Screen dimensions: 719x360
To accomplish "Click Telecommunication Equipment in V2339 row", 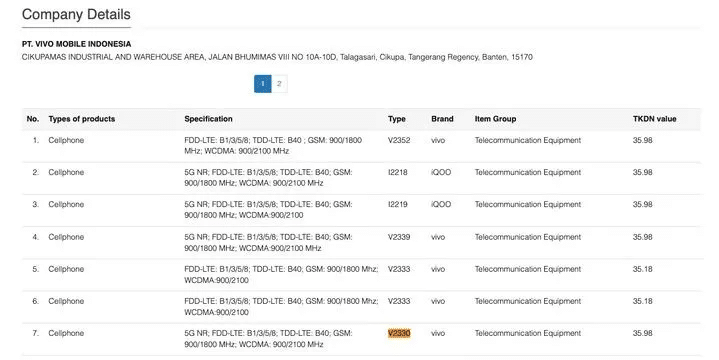I will click(x=528, y=237).
